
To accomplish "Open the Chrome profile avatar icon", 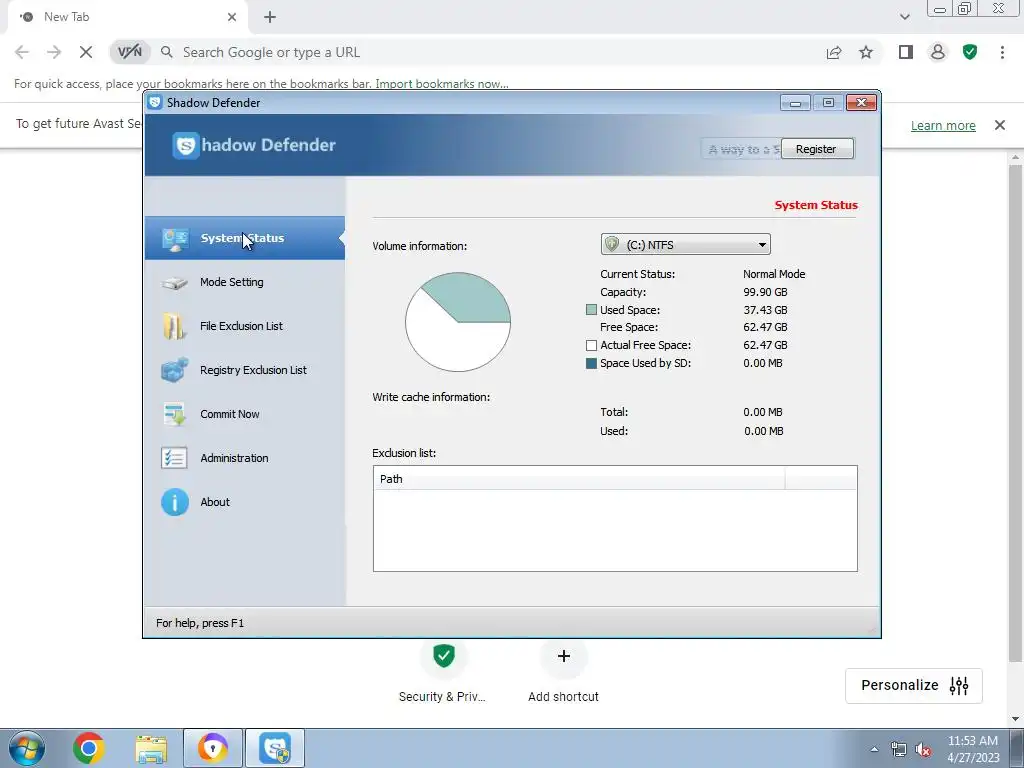I will click(938, 52).
